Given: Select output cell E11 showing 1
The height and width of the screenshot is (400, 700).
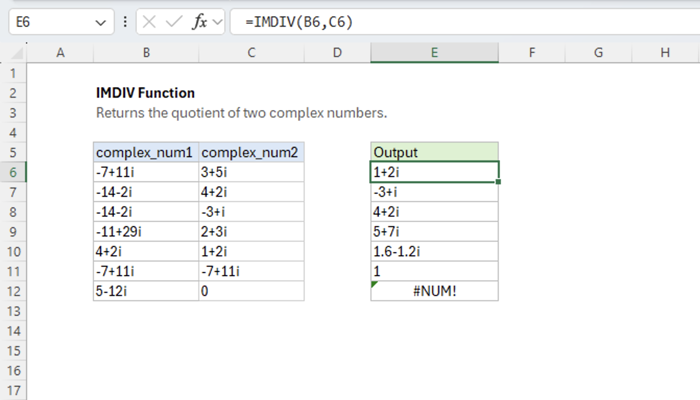Looking at the screenshot, I should tap(434, 271).
